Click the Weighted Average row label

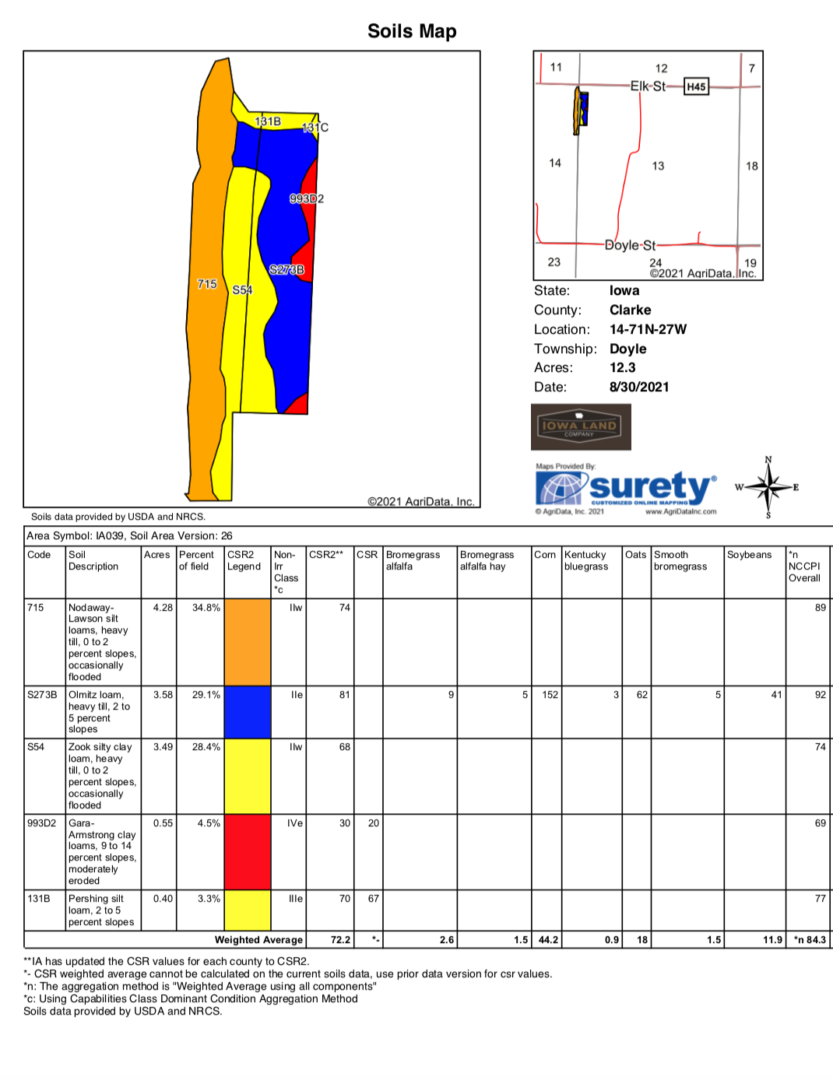(257, 940)
